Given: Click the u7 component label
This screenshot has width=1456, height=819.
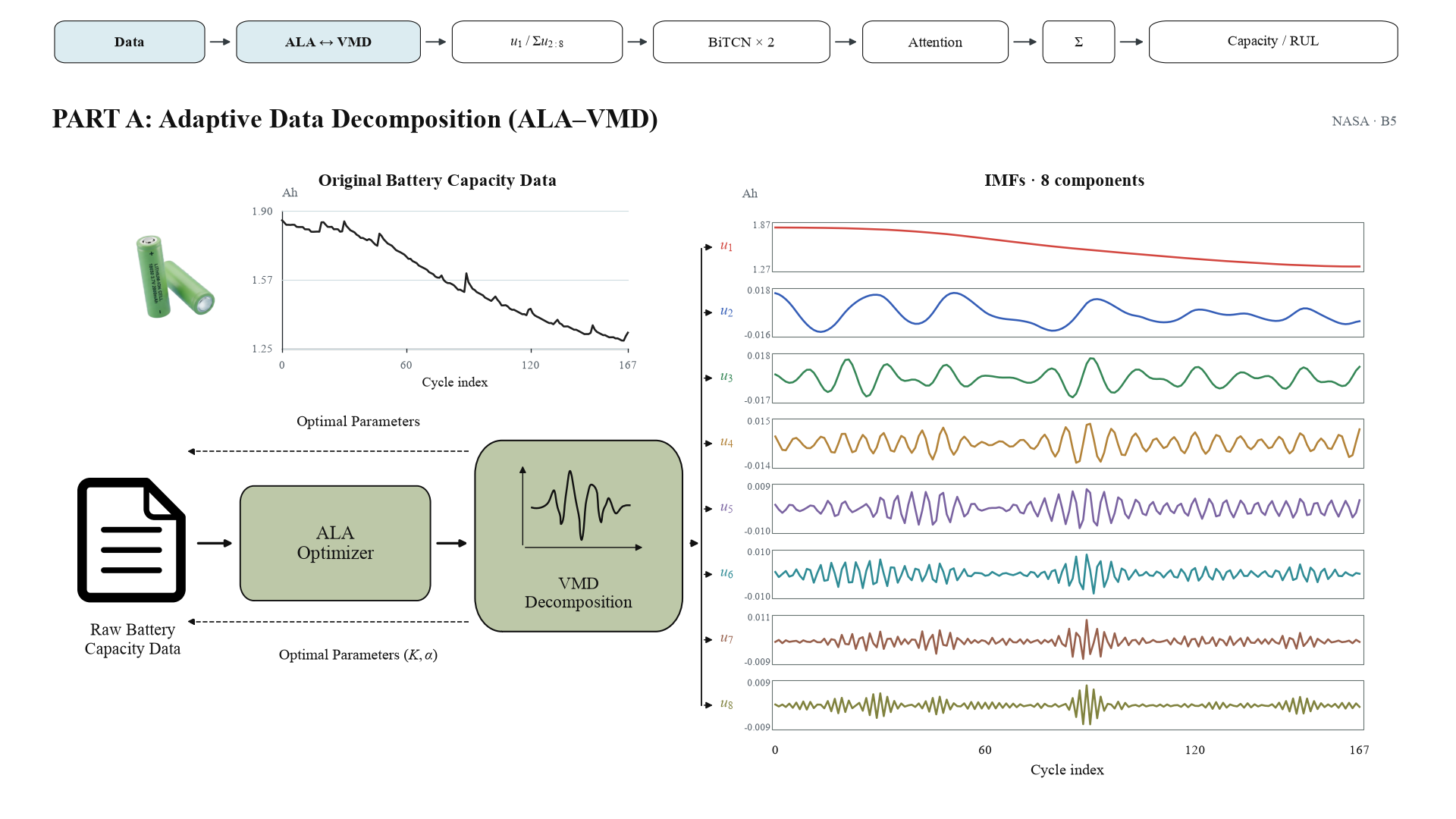Looking at the screenshot, I should [x=726, y=639].
